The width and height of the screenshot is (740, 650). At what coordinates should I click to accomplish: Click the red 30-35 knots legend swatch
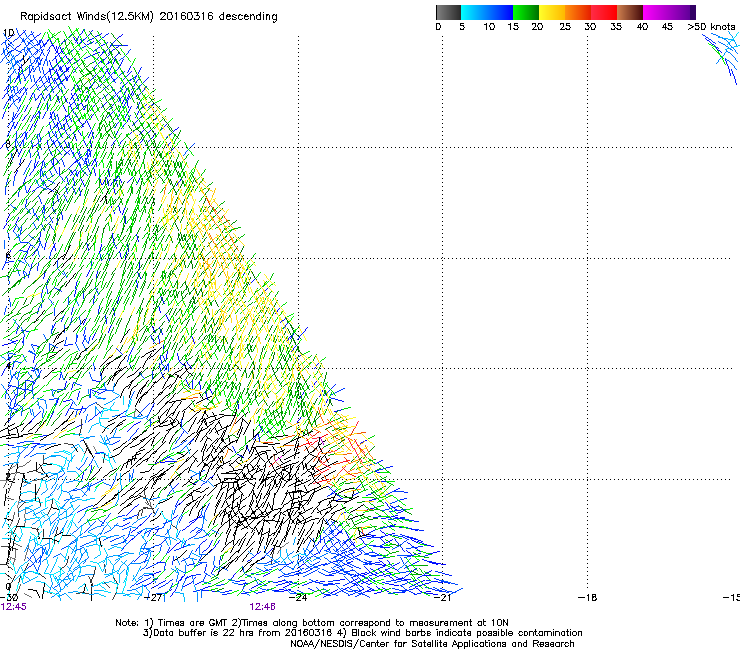(x=604, y=12)
